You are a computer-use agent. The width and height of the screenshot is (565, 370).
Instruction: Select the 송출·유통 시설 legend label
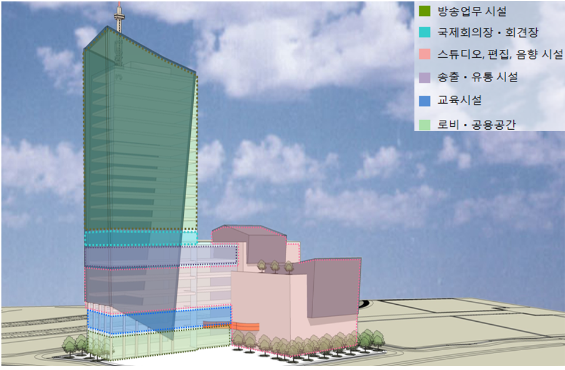[x=477, y=77]
